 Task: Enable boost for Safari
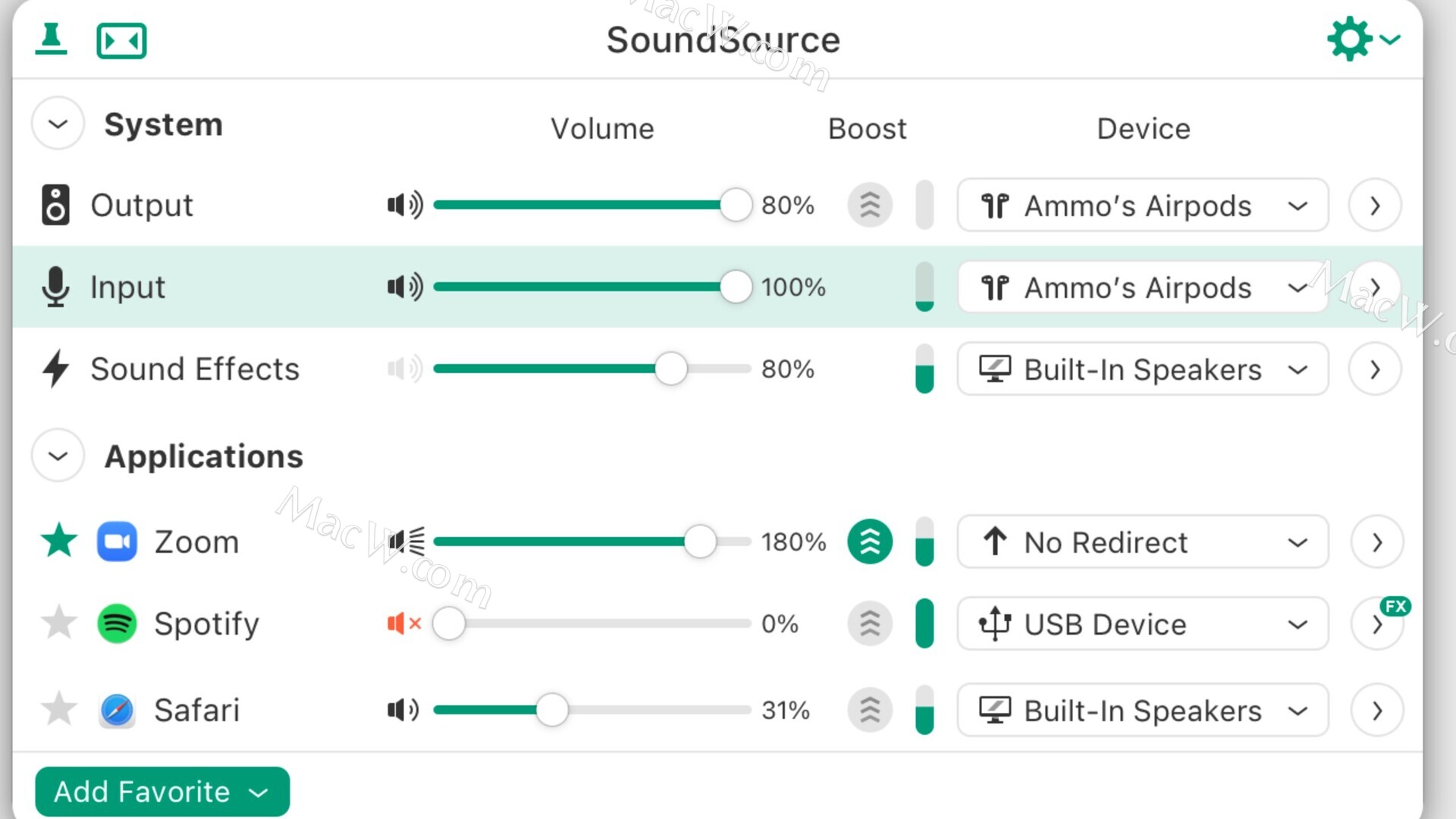pyautogui.click(x=870, y=710)
